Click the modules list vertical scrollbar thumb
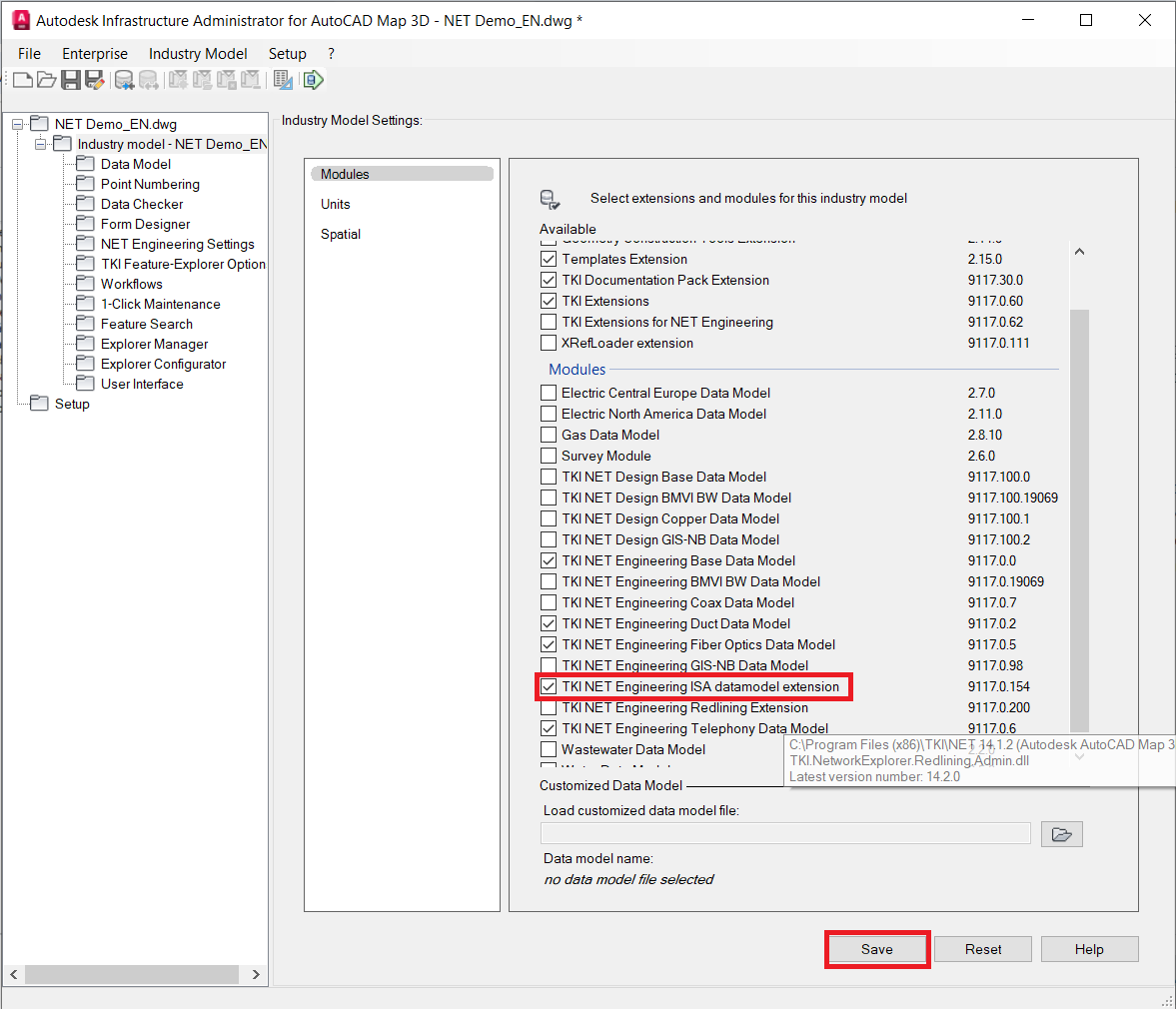The image size is (1176, 1009). click(x=1079, y=520)
